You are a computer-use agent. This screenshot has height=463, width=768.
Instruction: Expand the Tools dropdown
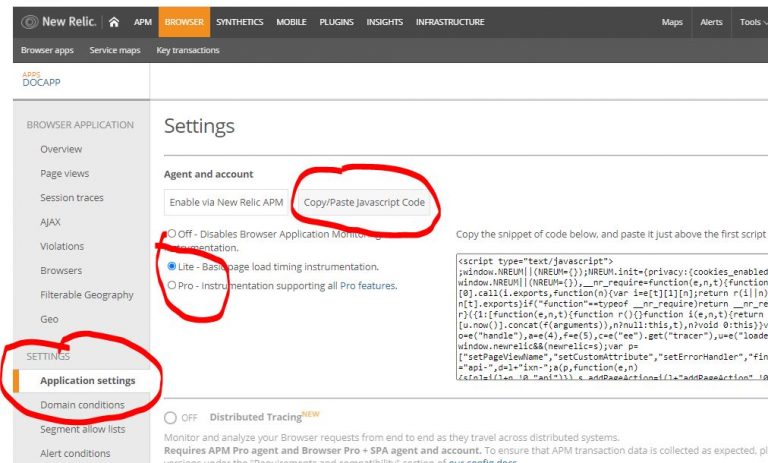tap(753, 22)
